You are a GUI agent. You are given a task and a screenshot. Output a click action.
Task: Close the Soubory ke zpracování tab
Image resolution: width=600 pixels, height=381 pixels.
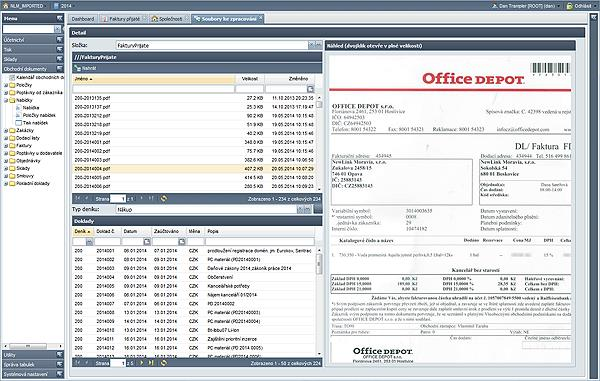click(261, 18)
